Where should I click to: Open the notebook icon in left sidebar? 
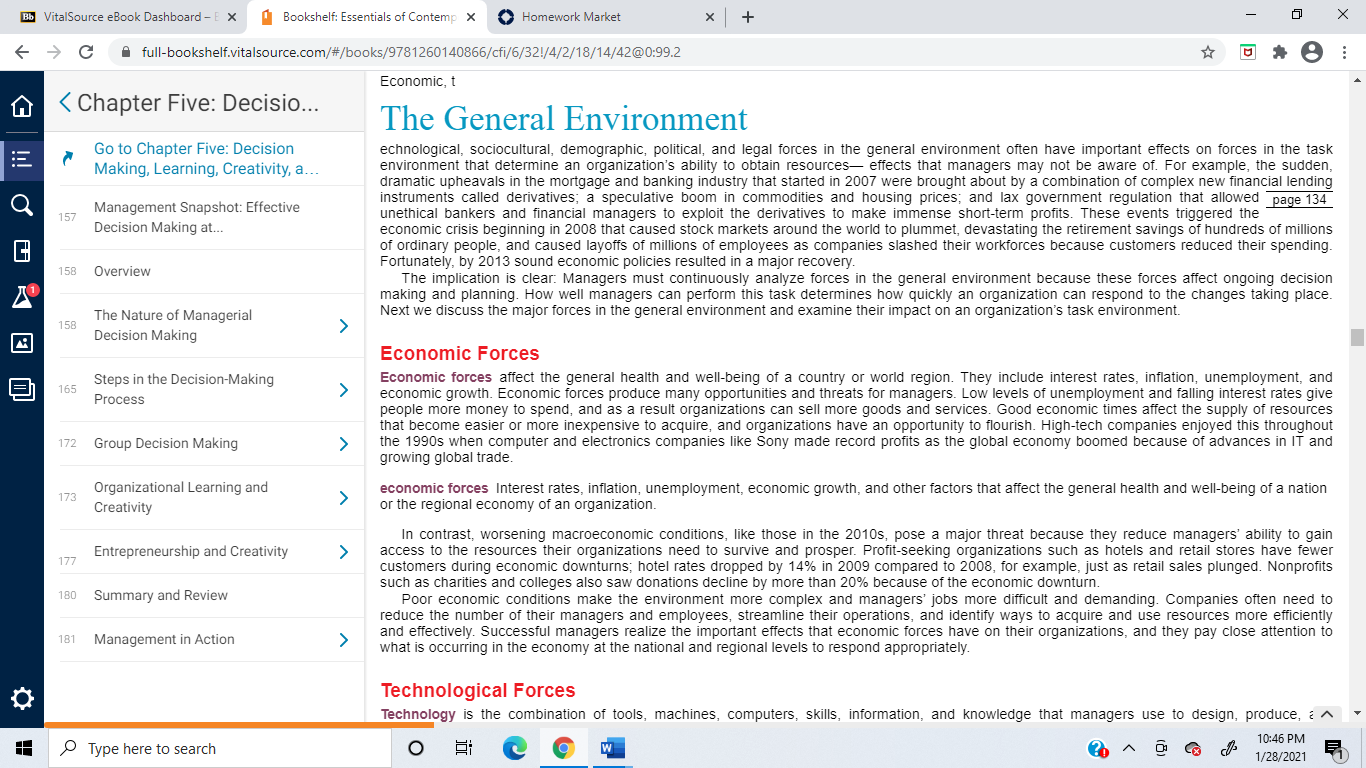[x=22, y=251]
